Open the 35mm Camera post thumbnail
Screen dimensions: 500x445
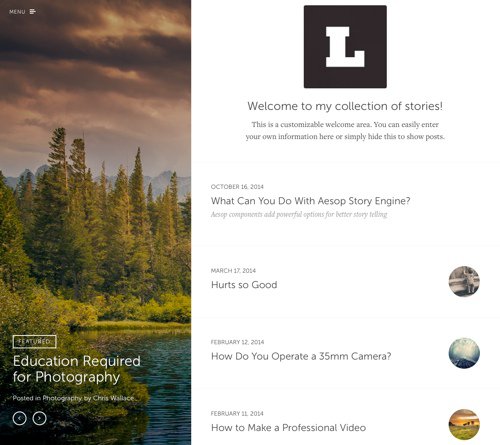[x=464, y=353]
